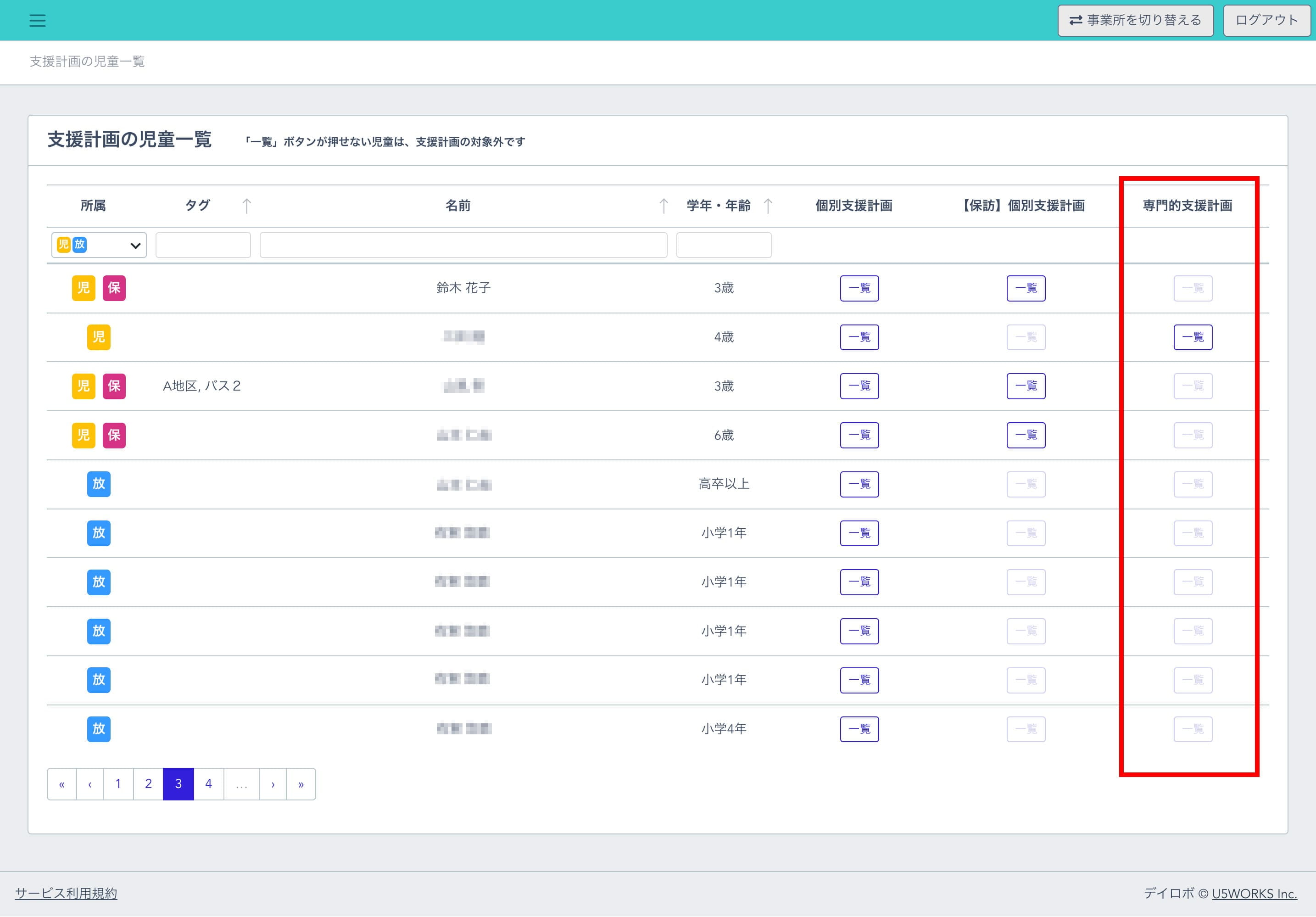Click 放 badge in 高卒以上 row

pos(99,484)
